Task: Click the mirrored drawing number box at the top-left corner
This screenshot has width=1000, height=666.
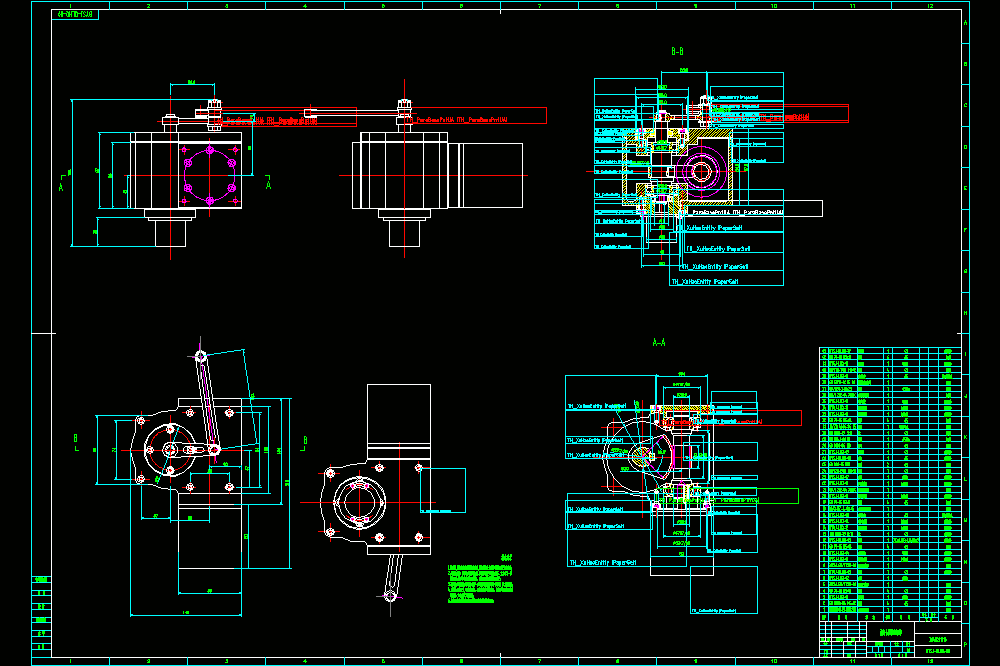Action: pyautogui.click(x=75, y=14)
